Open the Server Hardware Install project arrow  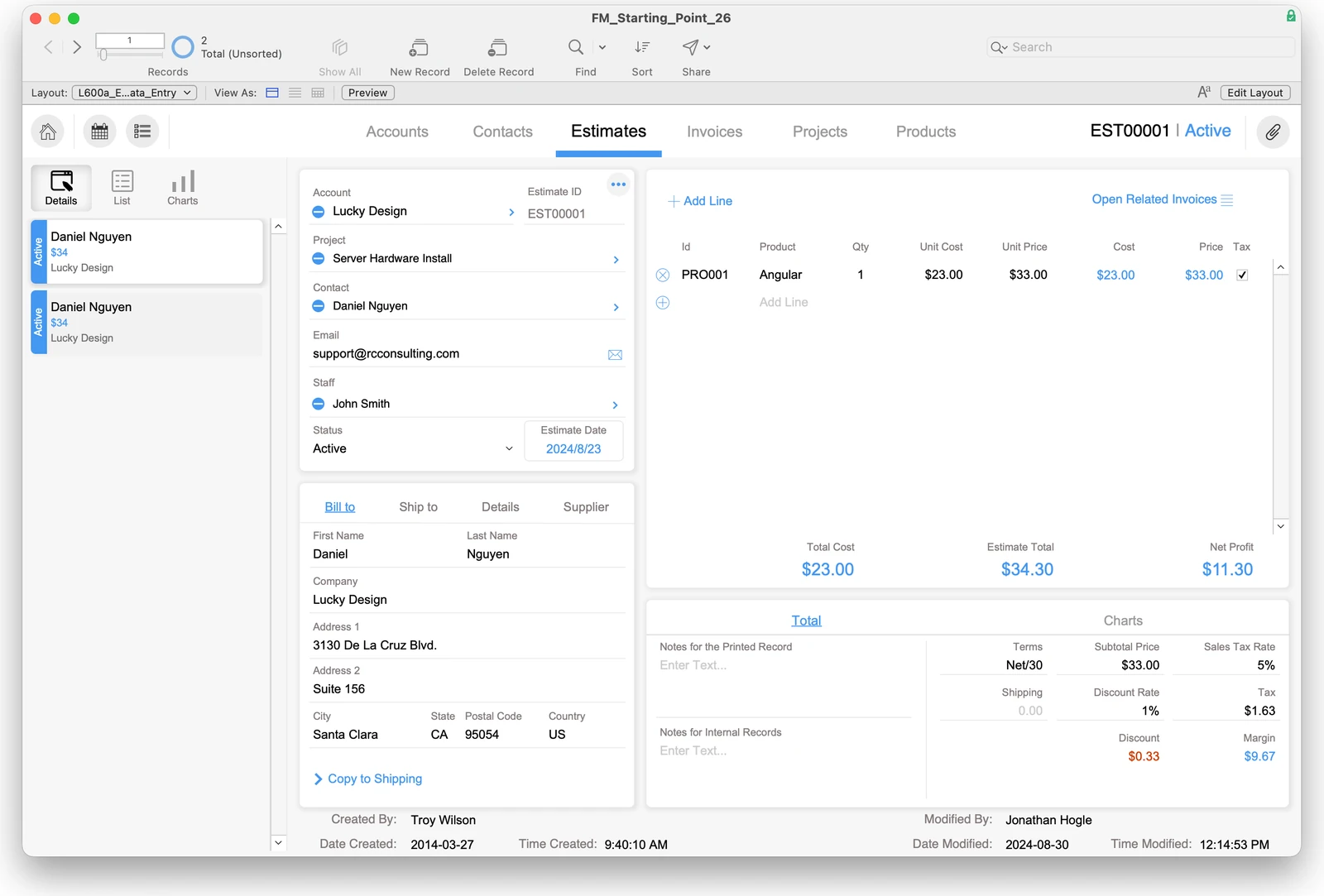[x=616, y=260]
